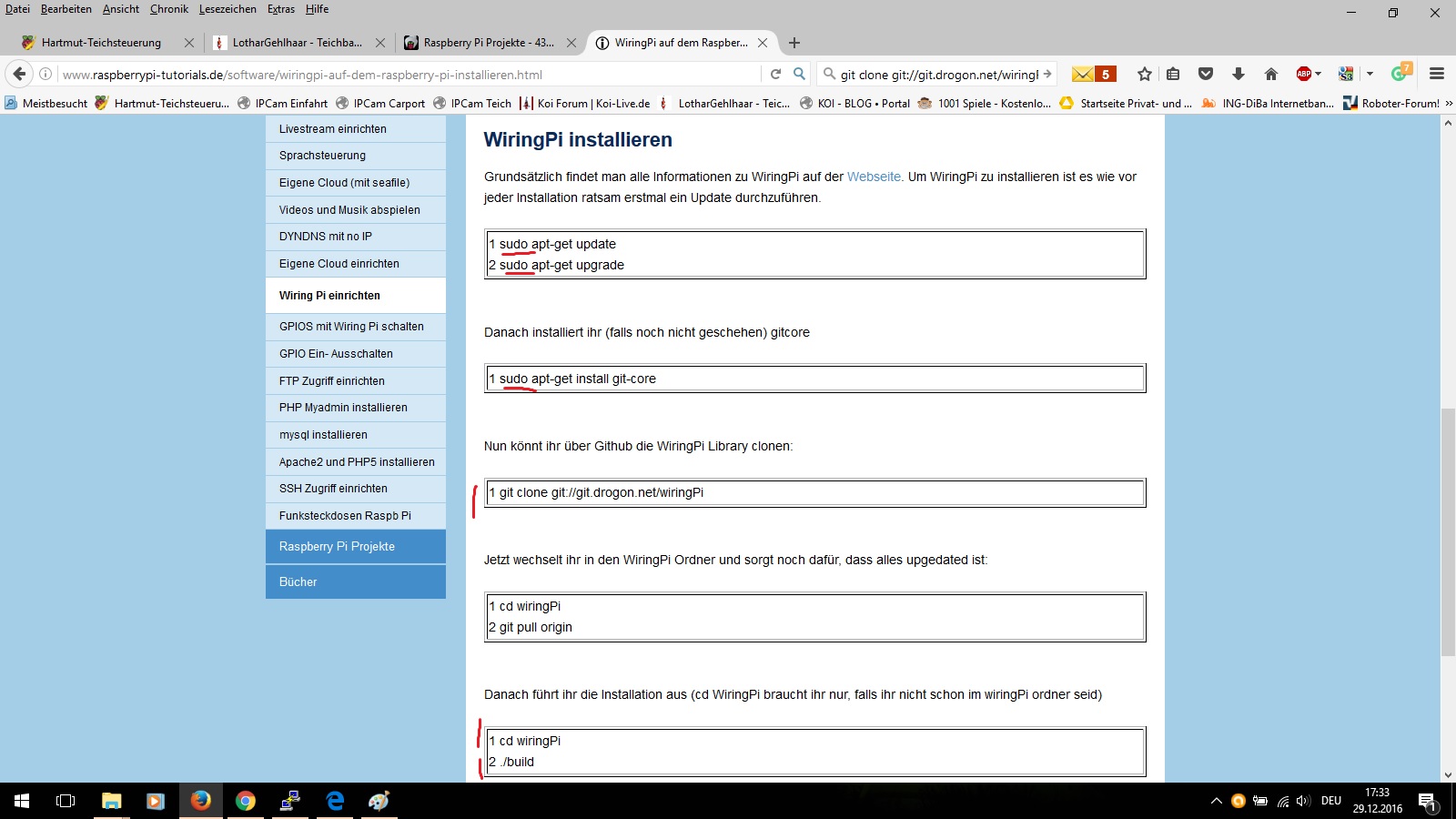Show downloads via the down arrow icon
Screen dimensions: 1456x819
coord(1238,74)
